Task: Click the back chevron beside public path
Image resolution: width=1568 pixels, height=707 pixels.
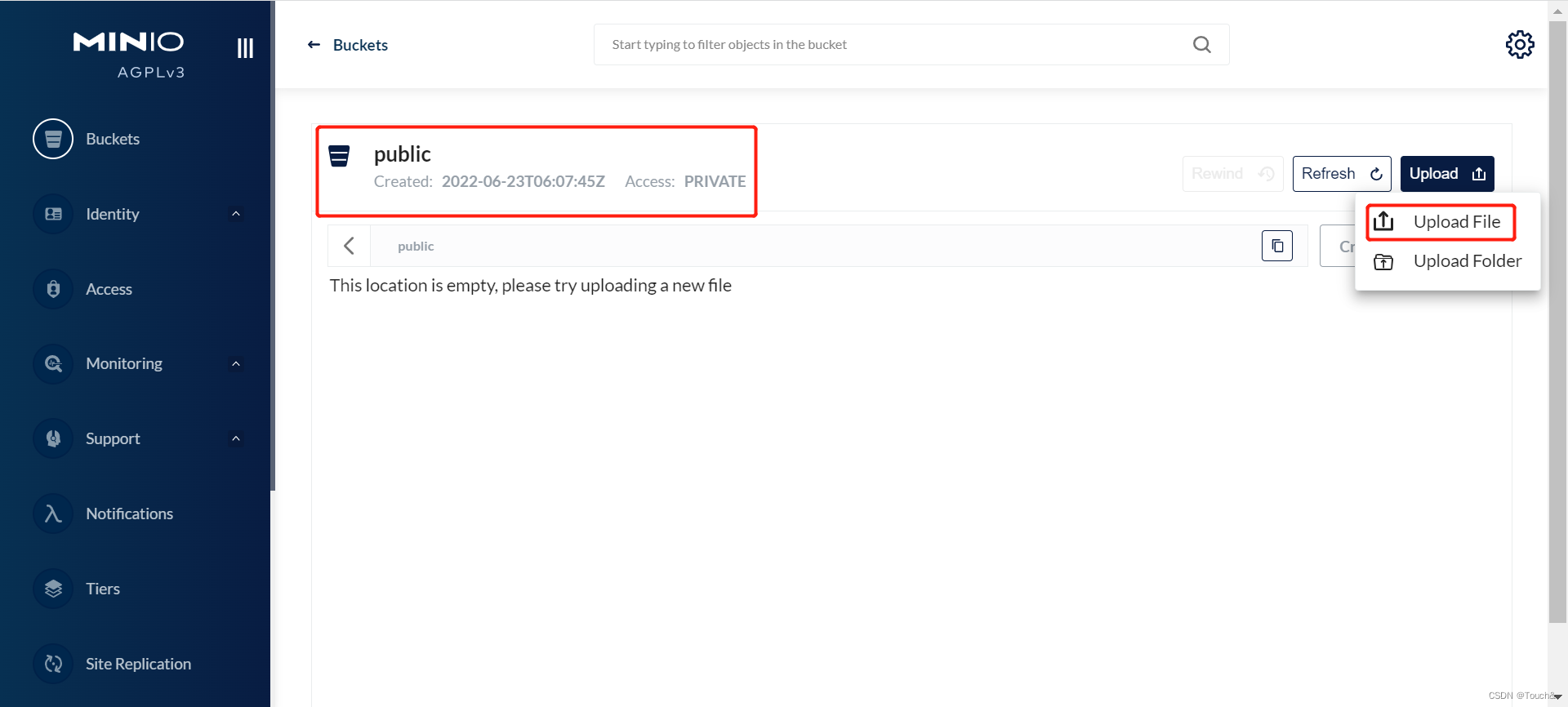Action: [349, 246]
